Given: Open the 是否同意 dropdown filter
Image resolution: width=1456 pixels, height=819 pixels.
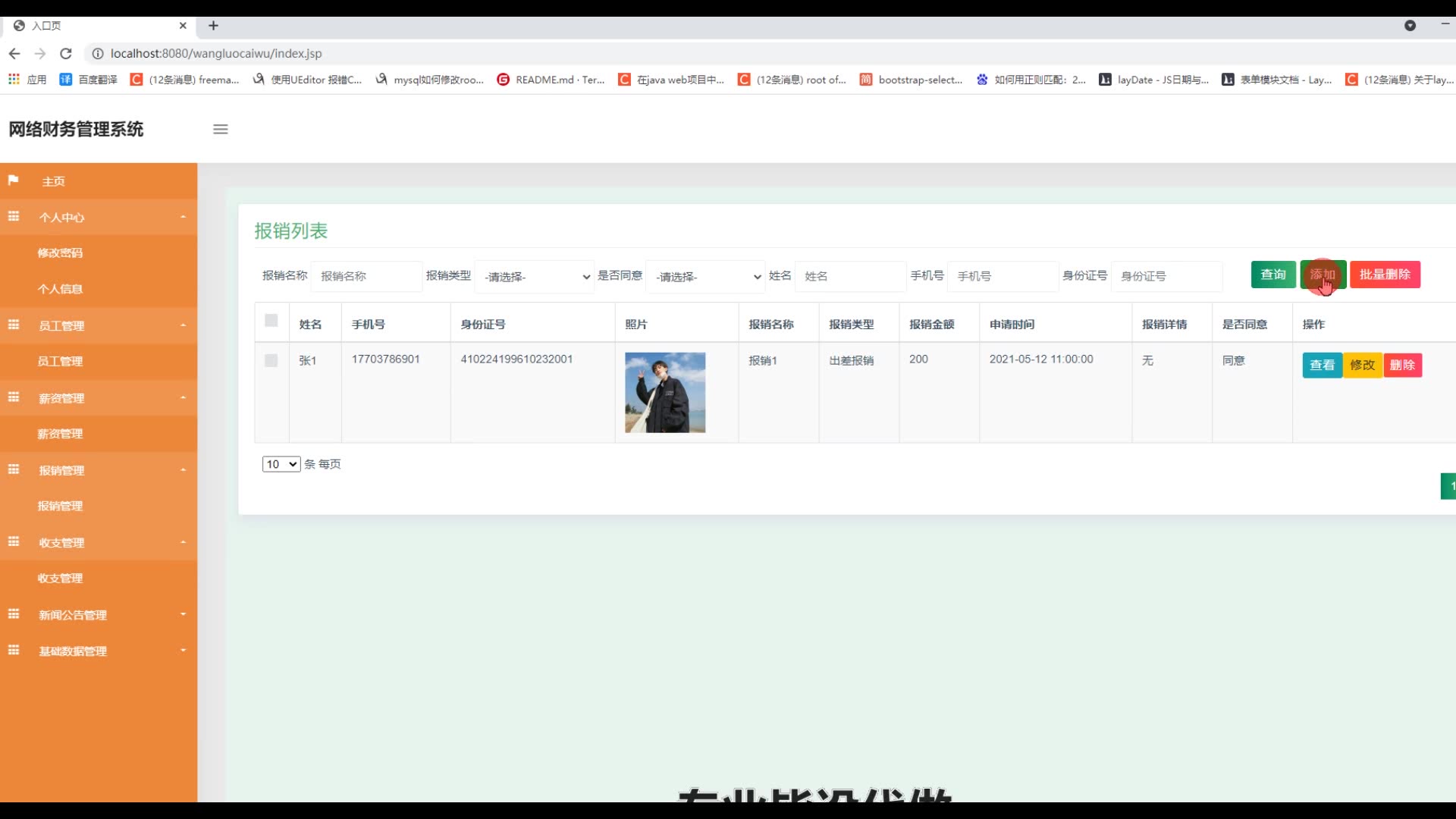Looking at the screenshot, I should (706, 277).
